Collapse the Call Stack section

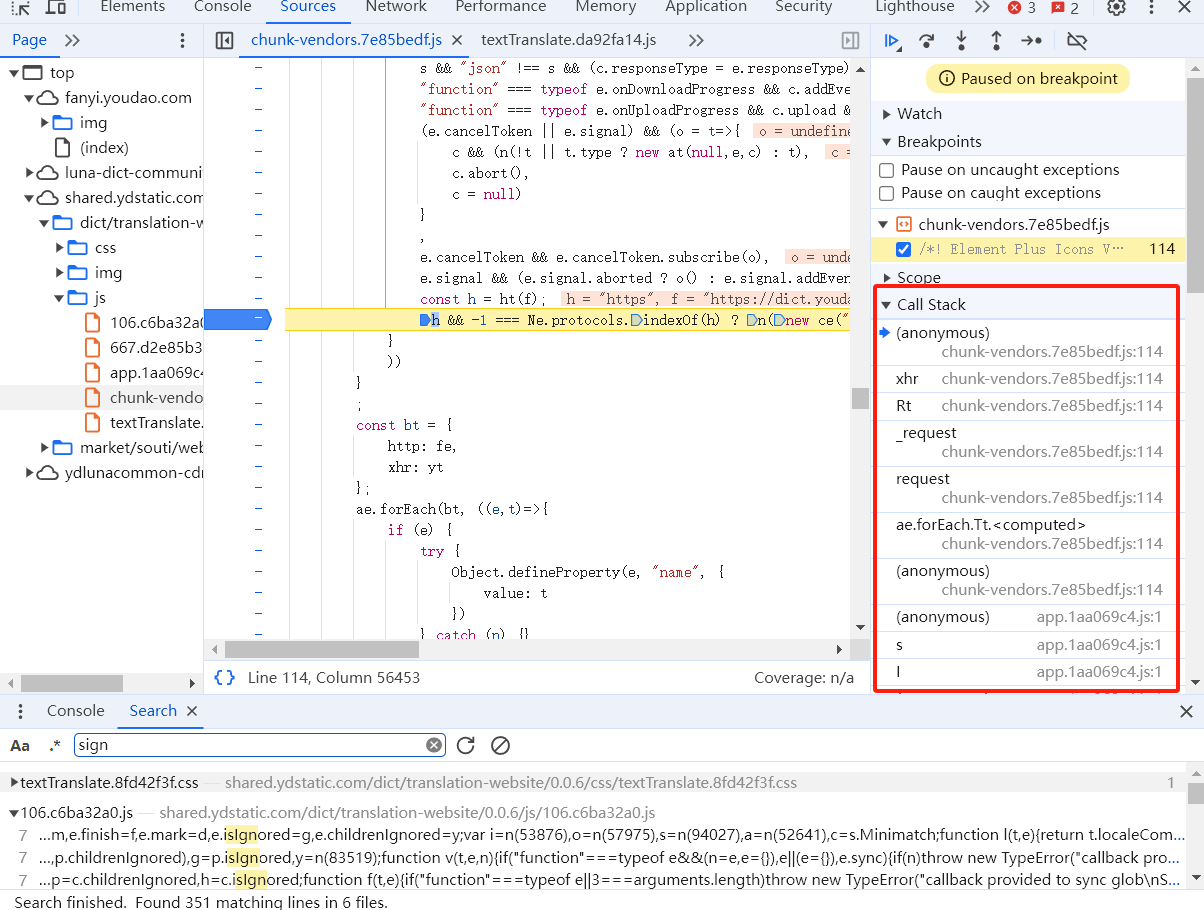(886, 305)
